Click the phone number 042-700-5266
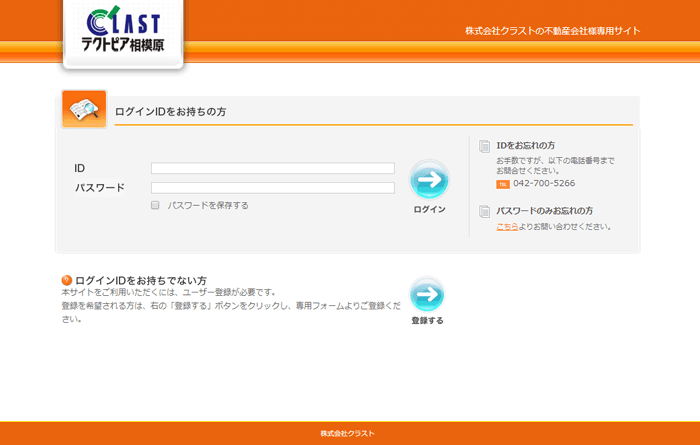The height and width of the screenshot is (445, 700). pyautogui.click(x=544, y=183)
